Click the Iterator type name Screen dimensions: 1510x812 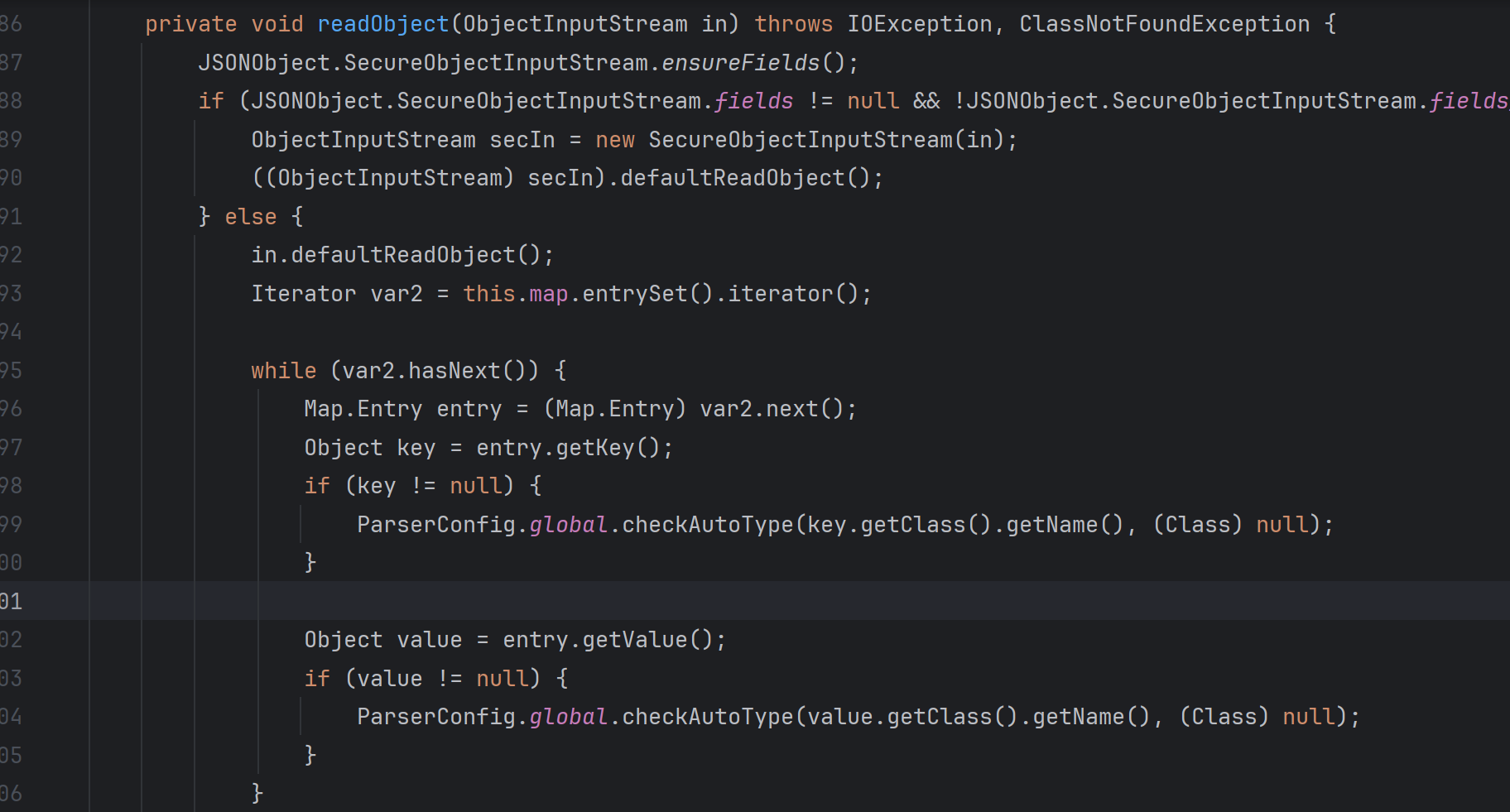tap(303, 294)
